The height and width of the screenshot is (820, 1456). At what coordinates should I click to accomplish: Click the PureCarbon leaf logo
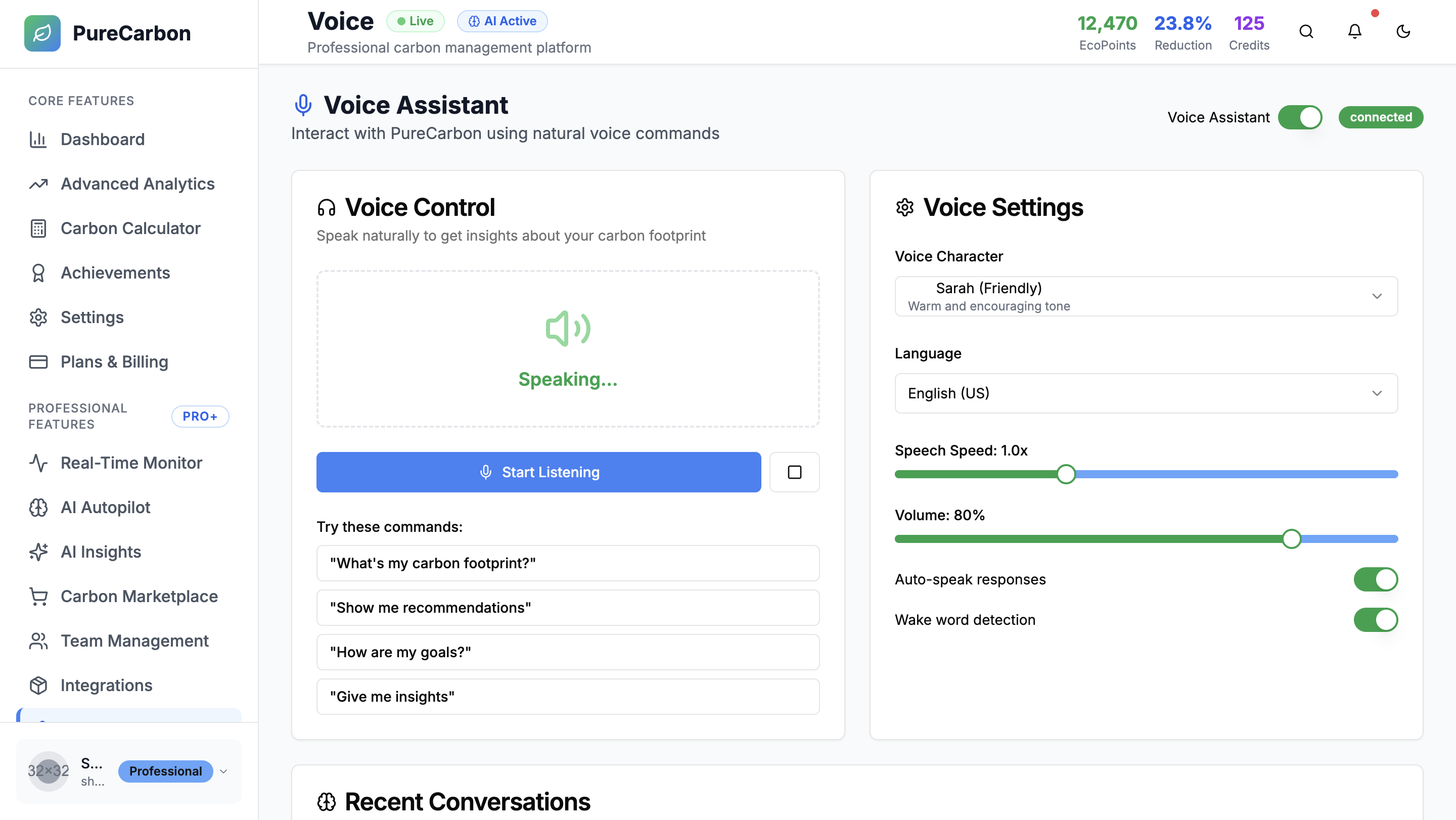pyautogui.click(x=42, y=33)
